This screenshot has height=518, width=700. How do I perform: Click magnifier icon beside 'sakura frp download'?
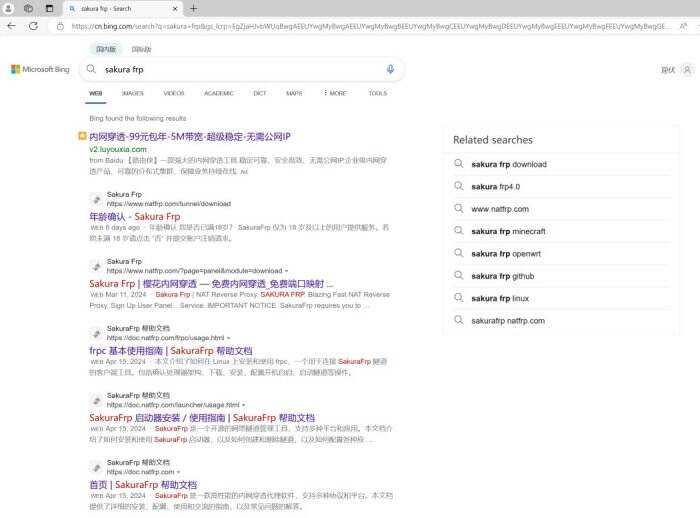point(458,163)
